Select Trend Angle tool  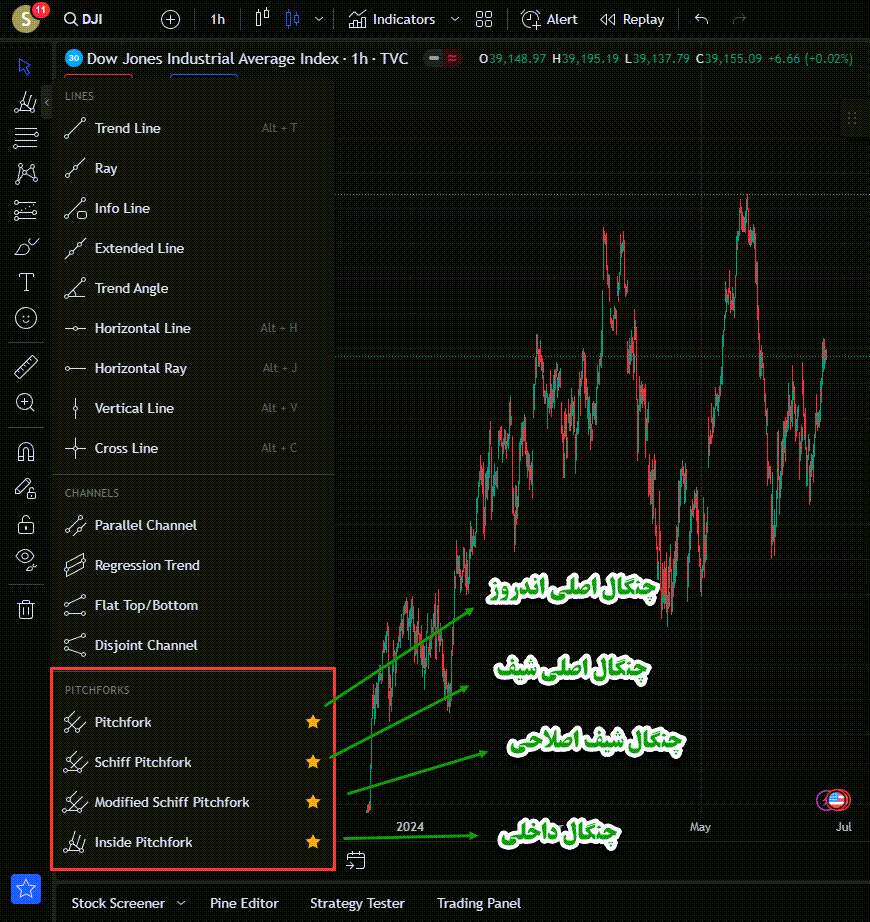pos(193,288)
